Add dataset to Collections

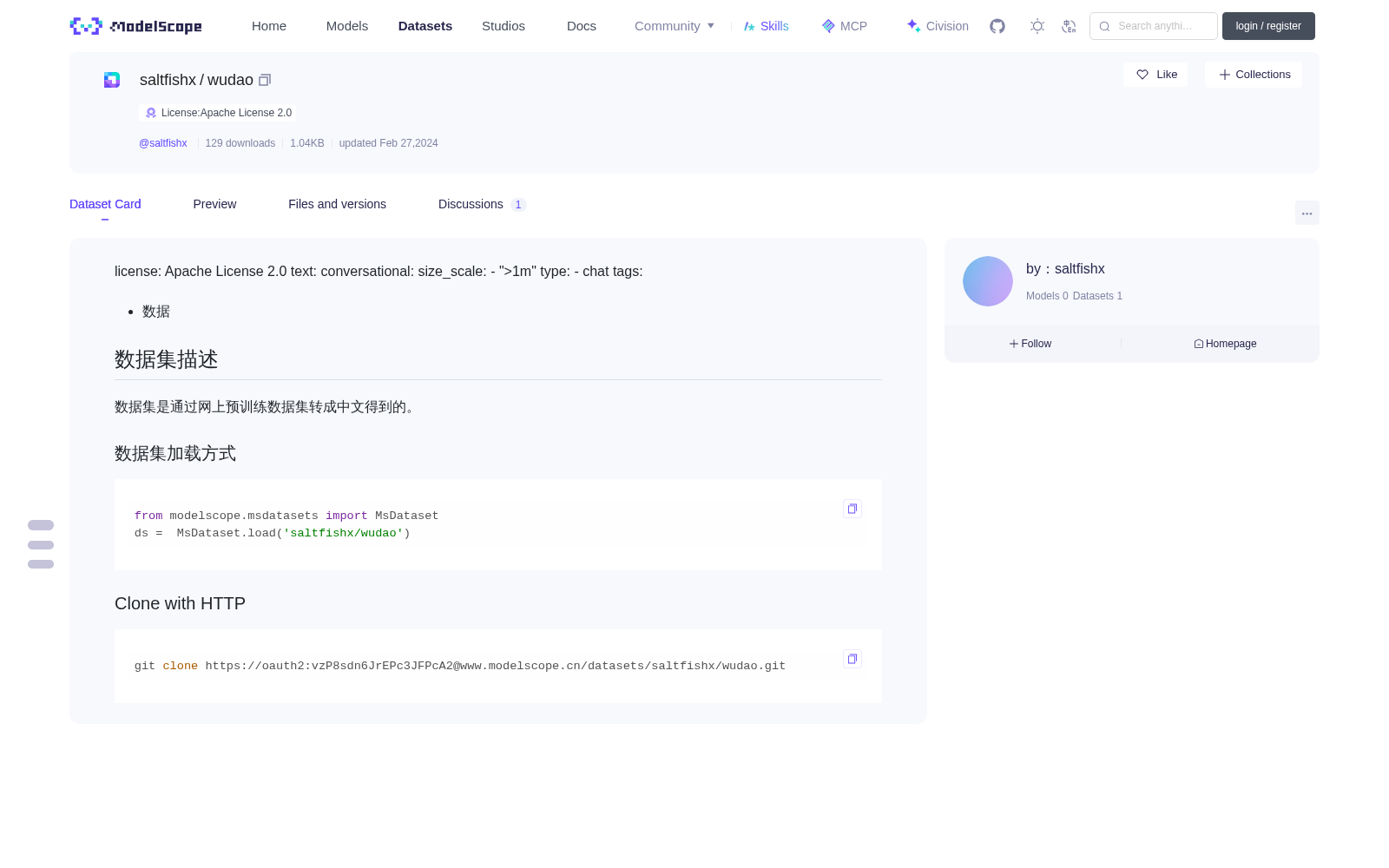(1254, 75)
